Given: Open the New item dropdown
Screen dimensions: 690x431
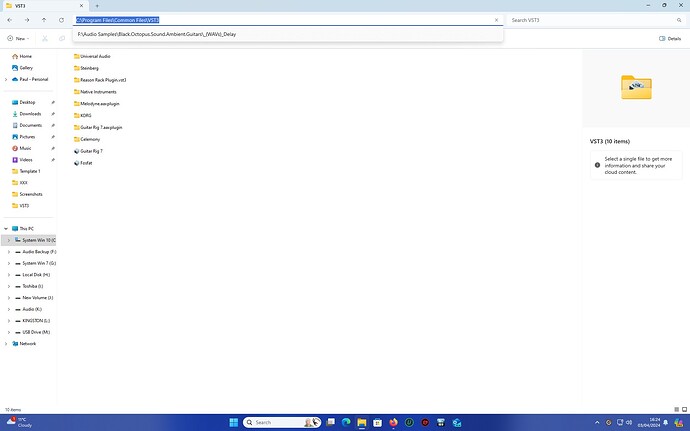Looking at the screenshot, I should [x=18, y=39].
